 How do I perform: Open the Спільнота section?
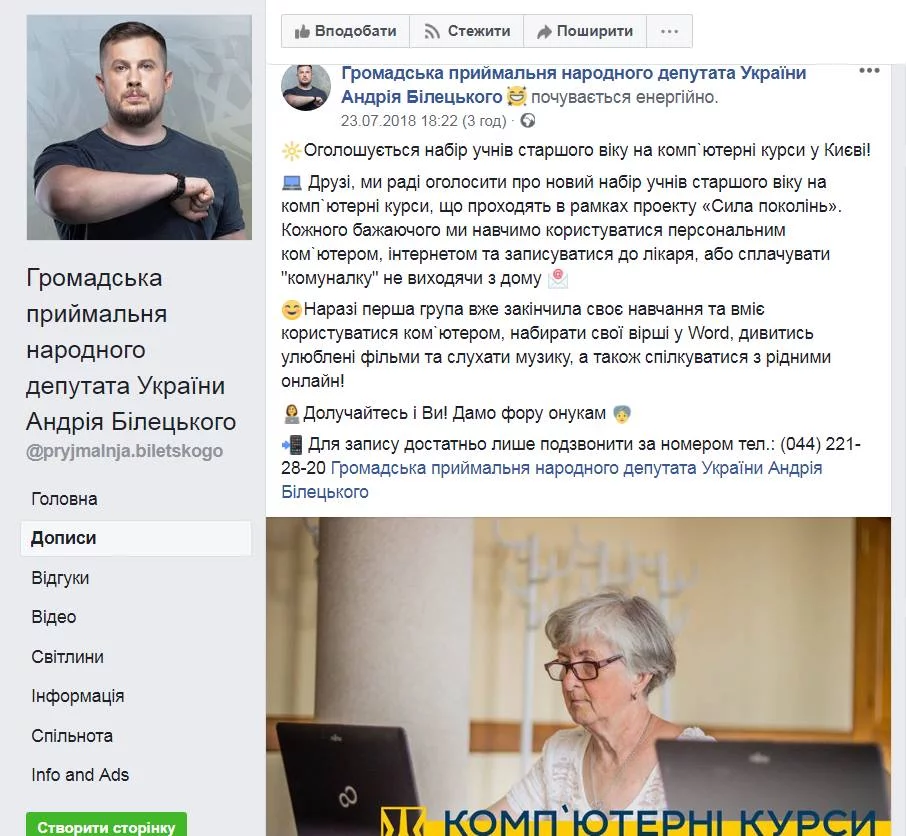tap(72, 735)
